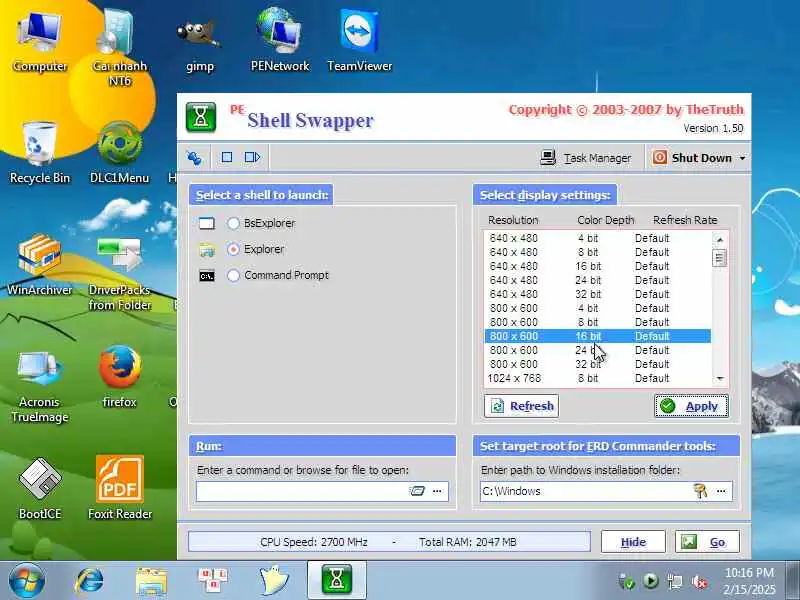Click the window-with-arrow toolbar icon

pos(253,157)
